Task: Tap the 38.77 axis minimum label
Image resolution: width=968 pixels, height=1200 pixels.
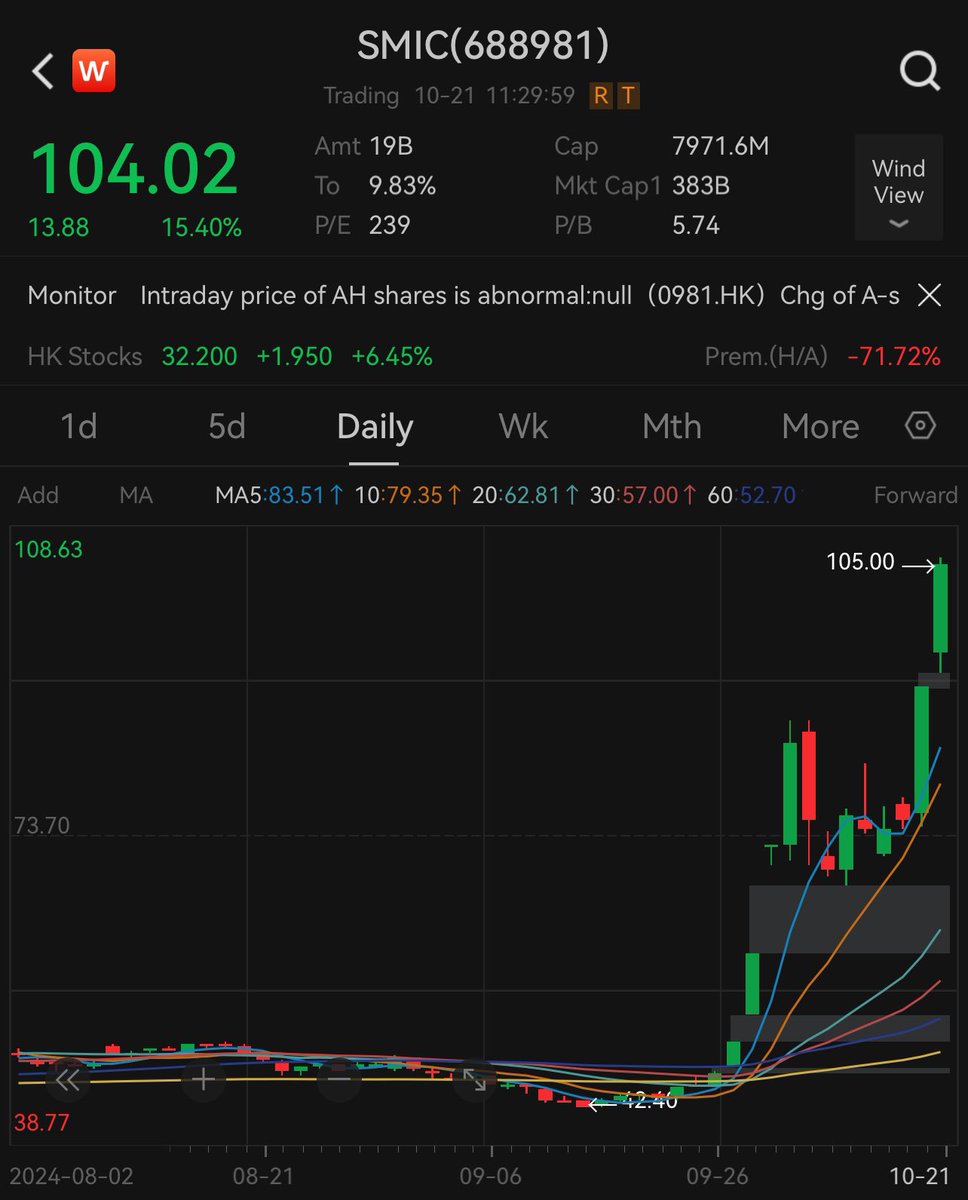Action: point(42,1123)
